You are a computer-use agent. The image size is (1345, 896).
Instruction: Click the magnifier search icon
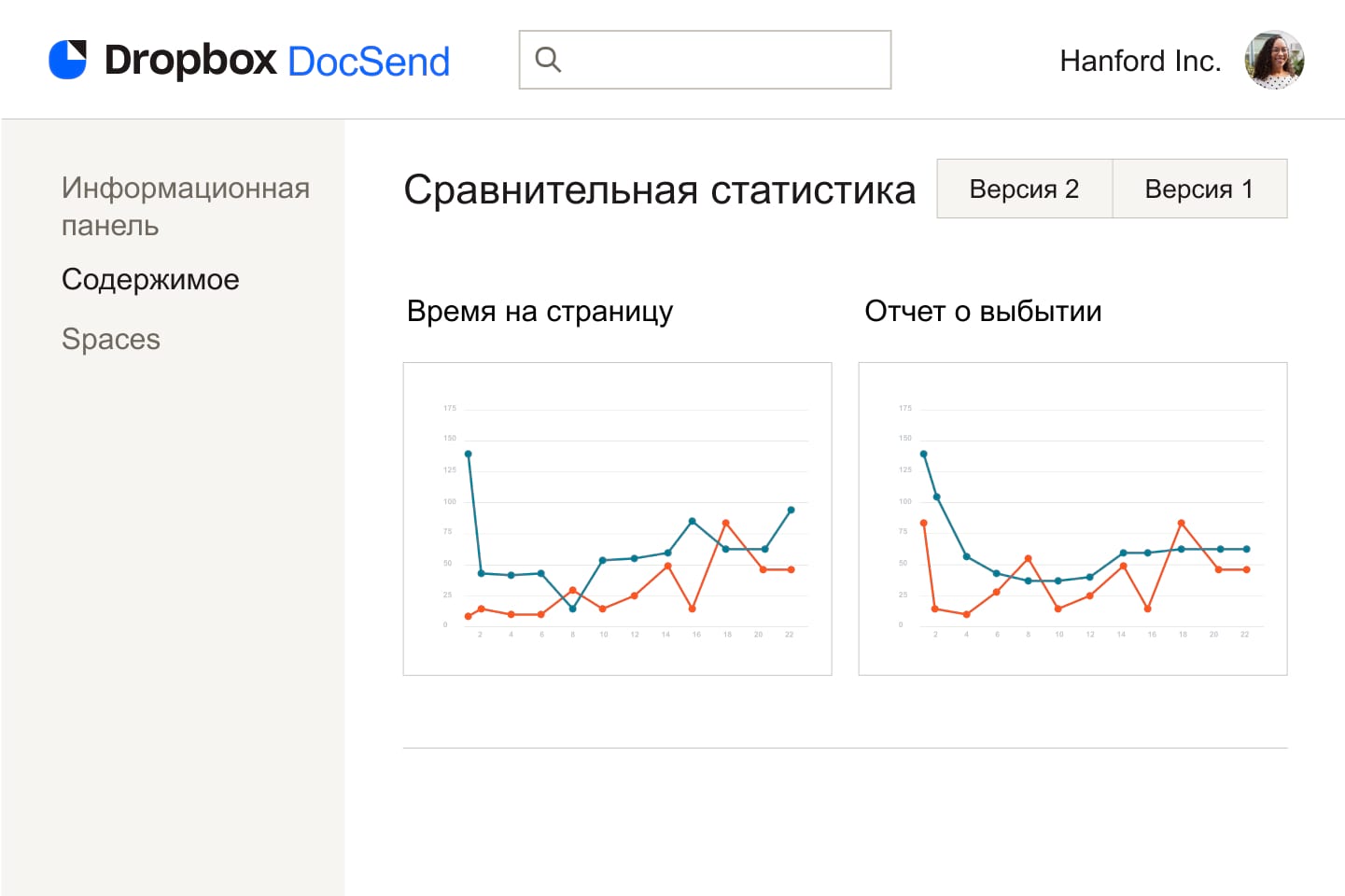coord(548,60)
